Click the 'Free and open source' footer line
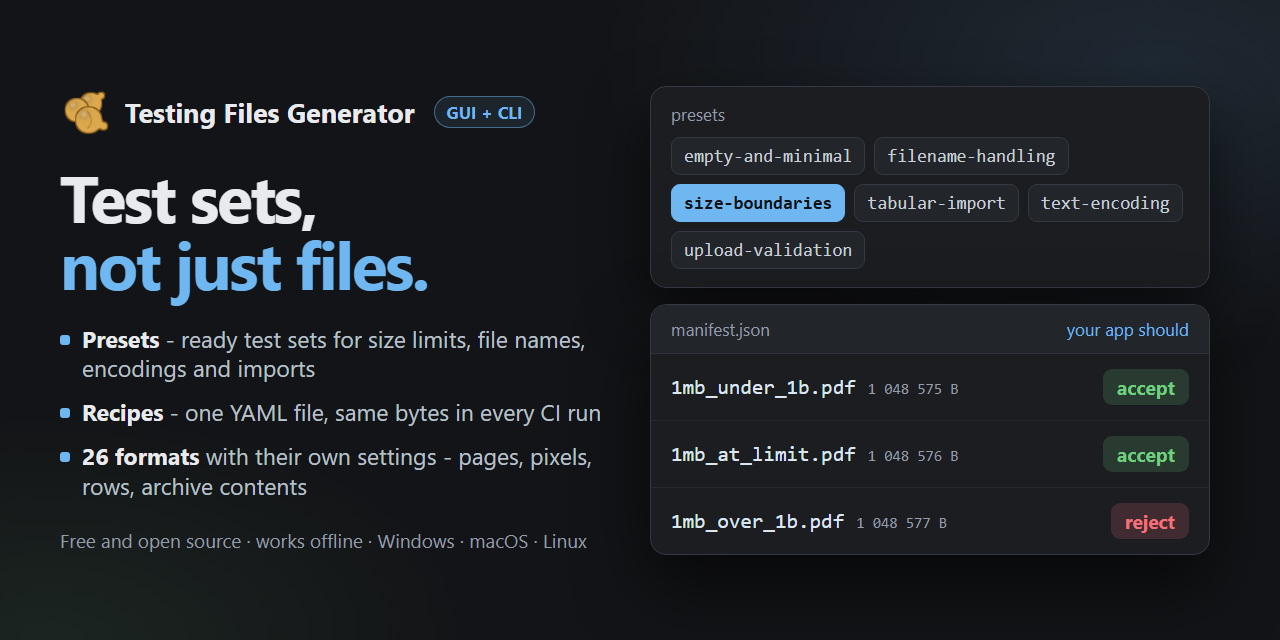Viewport: 1280px width, 640px height. (323, 542)
